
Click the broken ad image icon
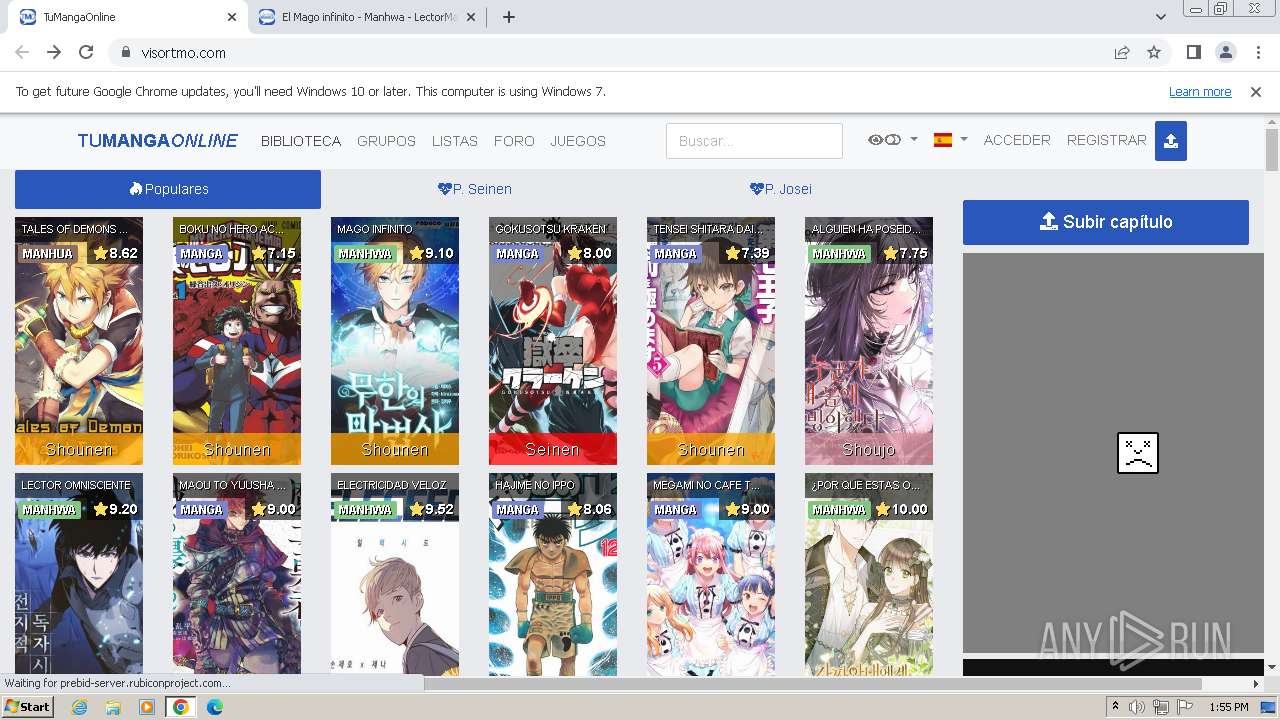(x=1138, y=453)
